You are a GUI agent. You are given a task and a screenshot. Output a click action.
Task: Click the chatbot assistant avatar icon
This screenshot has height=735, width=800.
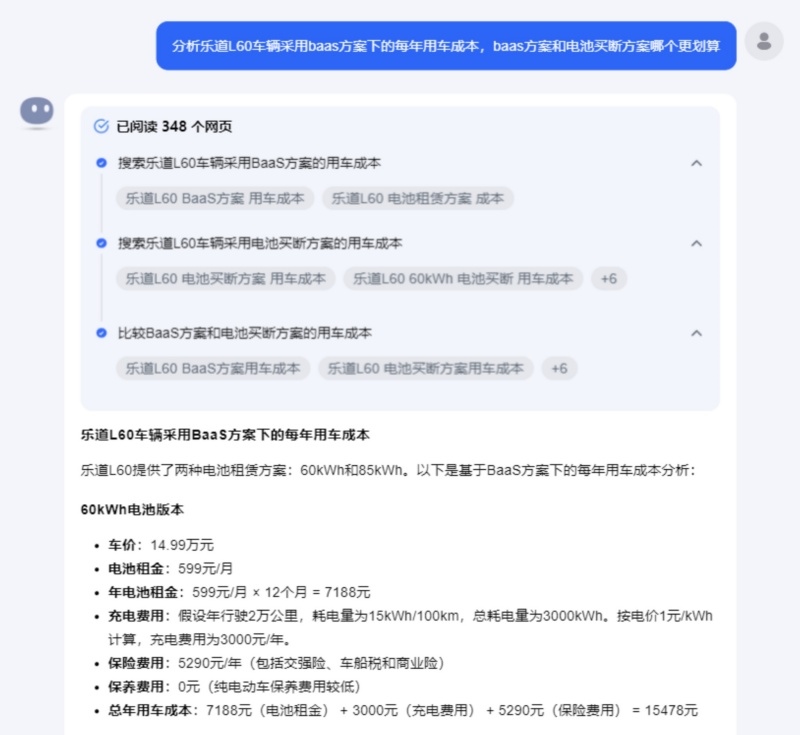37,111
